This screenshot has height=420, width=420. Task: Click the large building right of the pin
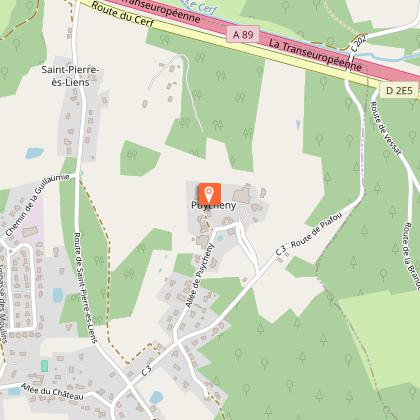pos(242,194)
